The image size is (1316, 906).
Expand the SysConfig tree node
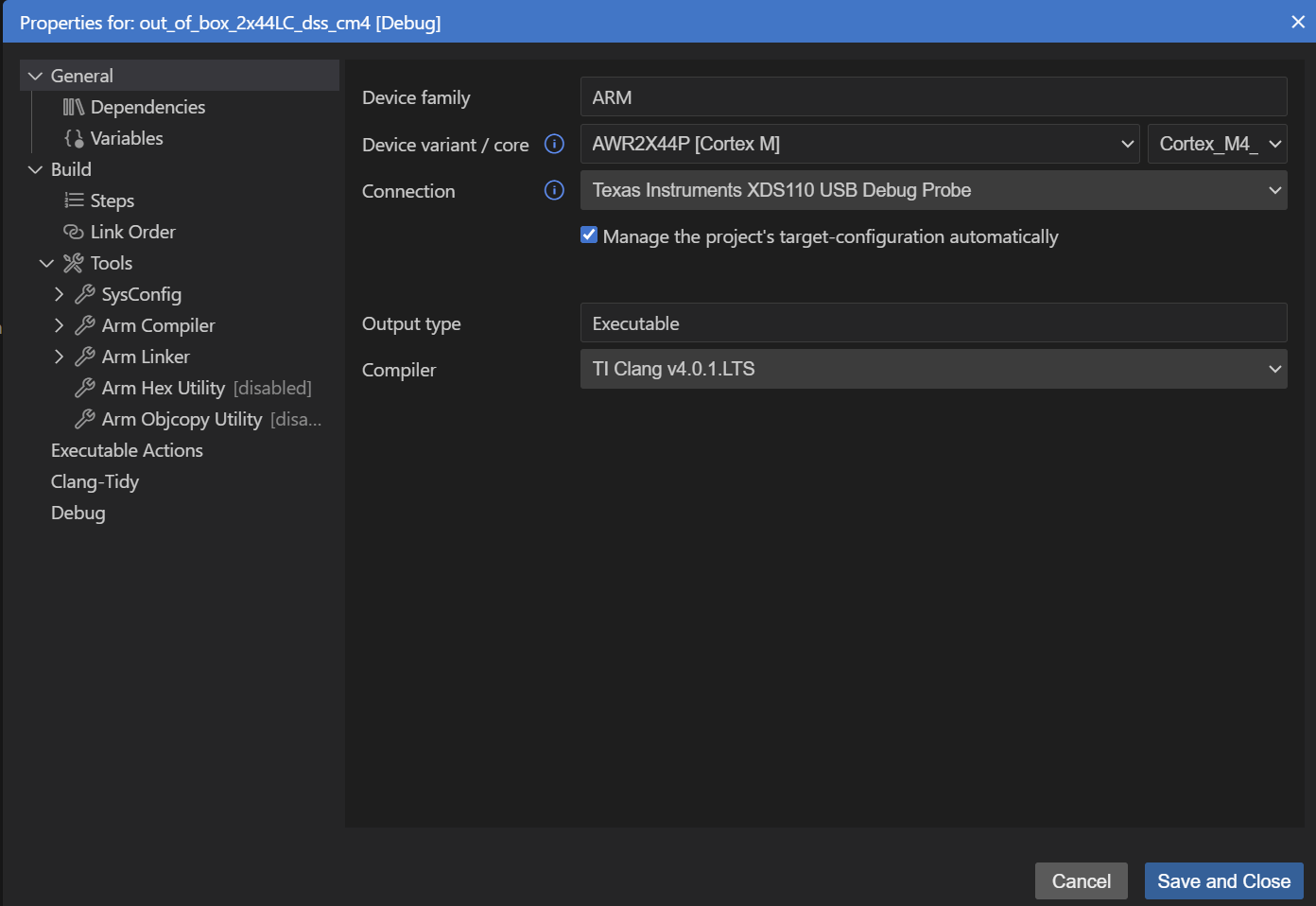[59, 294]
